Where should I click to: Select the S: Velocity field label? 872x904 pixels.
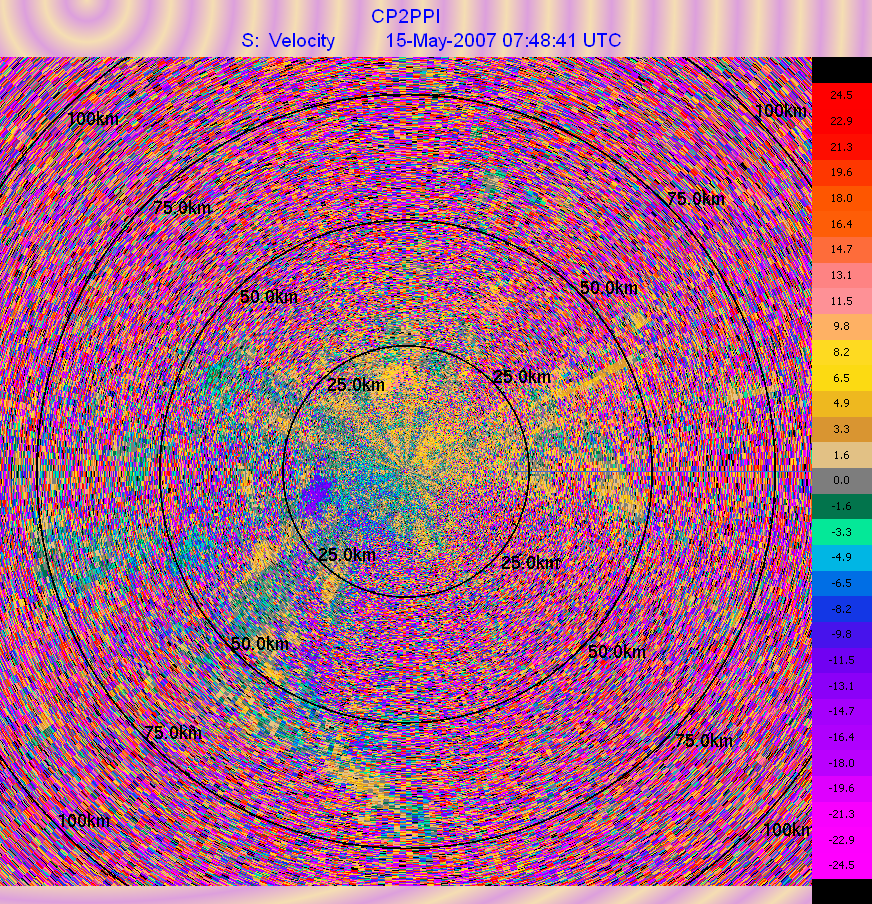pyautogui.click(x=288, y=41)
